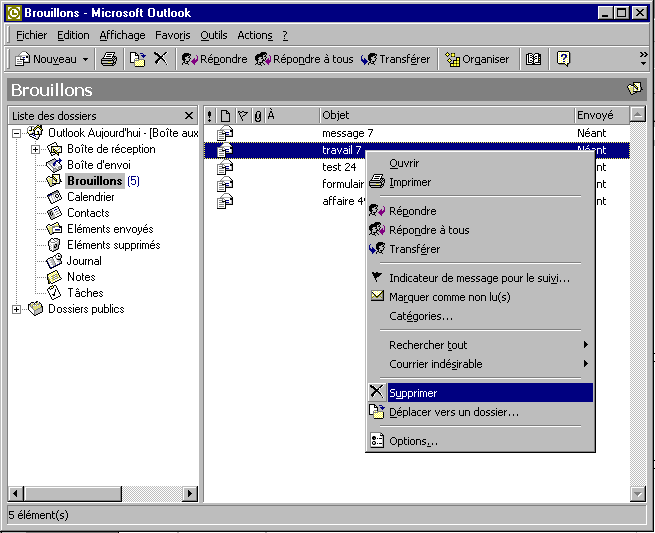Open Notes folder

[81, 277]
